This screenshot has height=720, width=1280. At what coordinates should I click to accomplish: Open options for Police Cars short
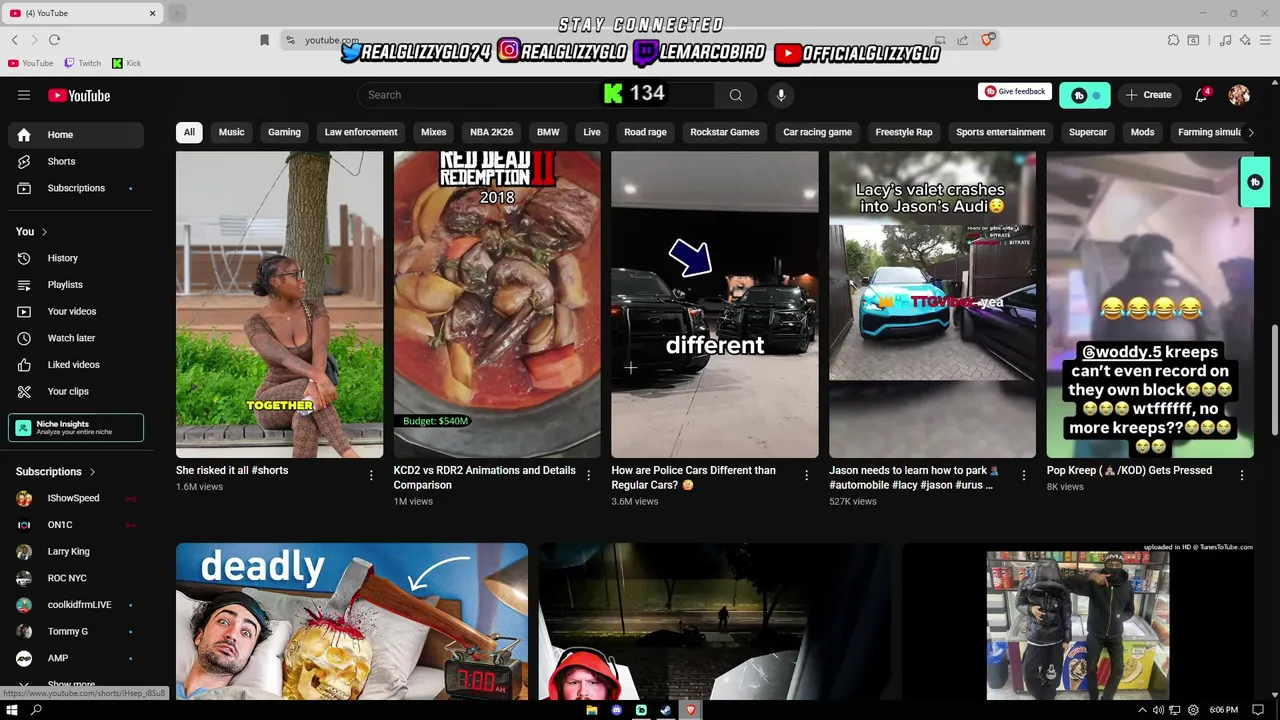806,476
